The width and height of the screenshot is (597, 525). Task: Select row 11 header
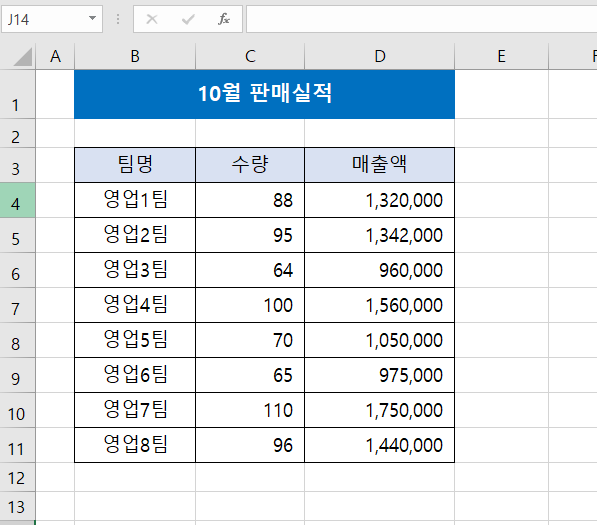point(18,445)
